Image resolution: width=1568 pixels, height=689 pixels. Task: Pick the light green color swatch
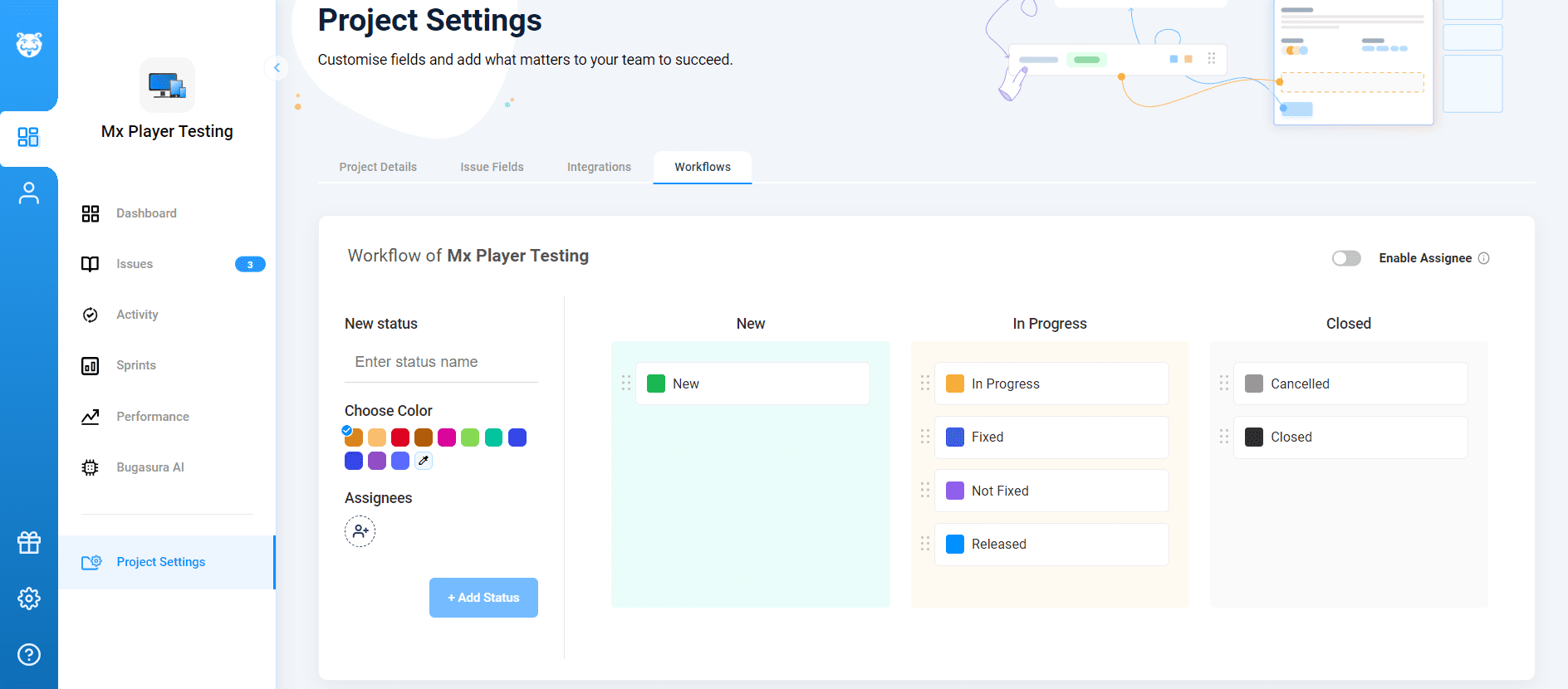click(x=470, y=437)
